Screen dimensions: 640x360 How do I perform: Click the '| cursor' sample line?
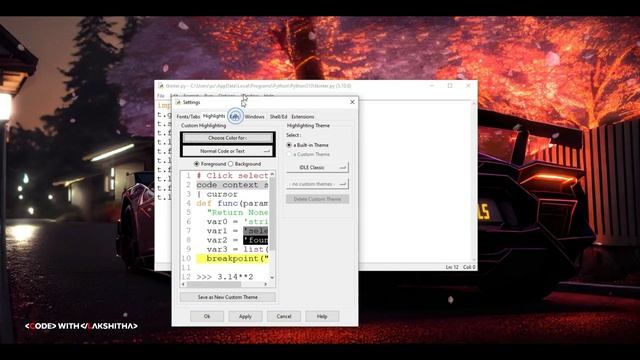(x=217, y=194)
